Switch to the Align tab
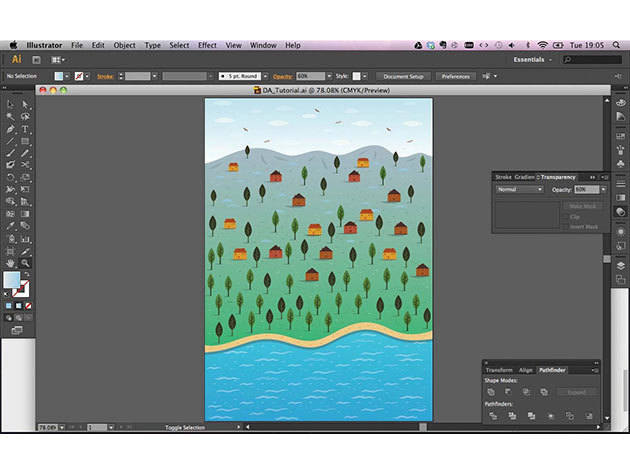The image size is (630, 473). (x=526, y=370)
